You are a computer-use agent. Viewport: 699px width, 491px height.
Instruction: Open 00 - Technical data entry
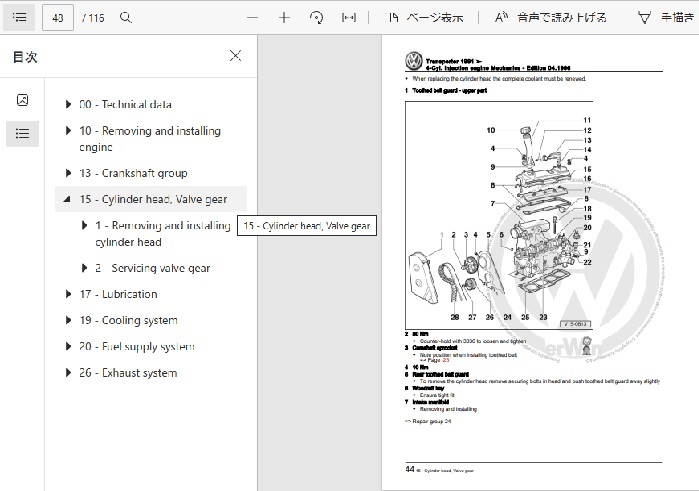point(125,104)
